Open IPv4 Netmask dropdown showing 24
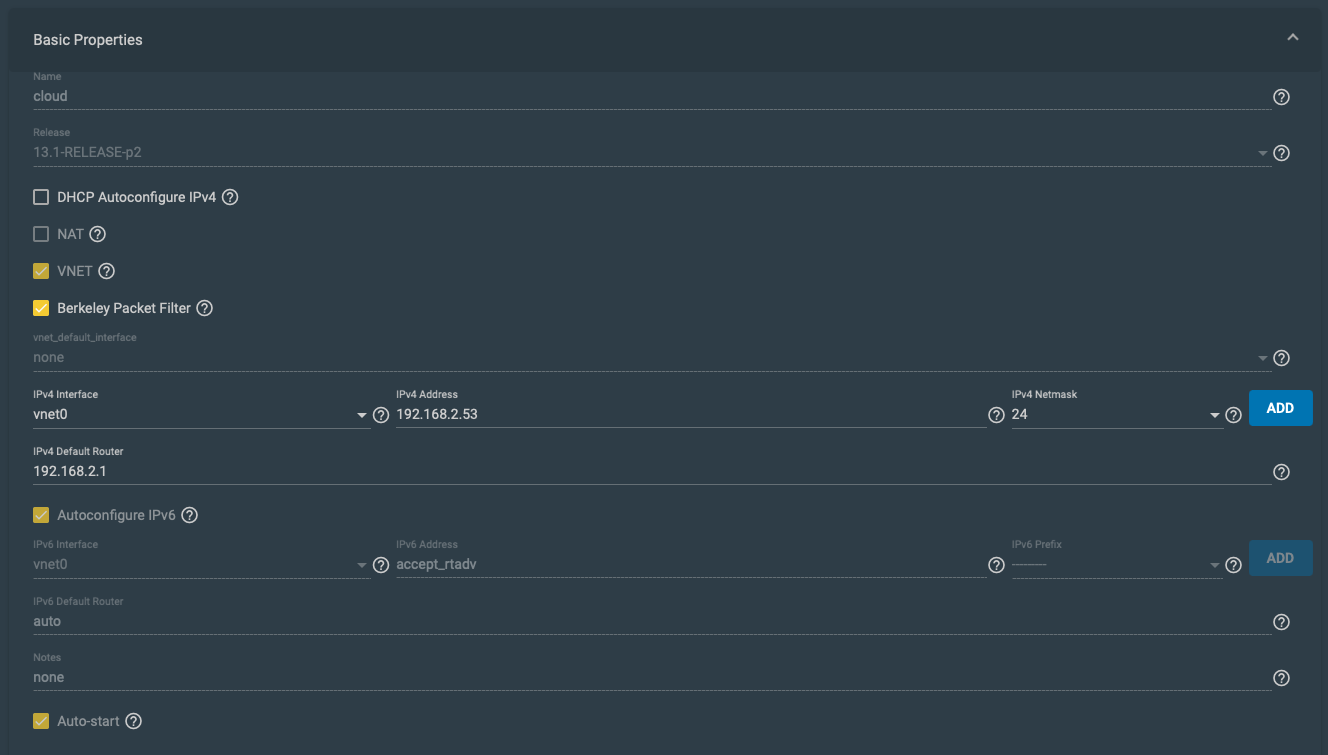The image size is (1328, 755). pos(1117,414)
